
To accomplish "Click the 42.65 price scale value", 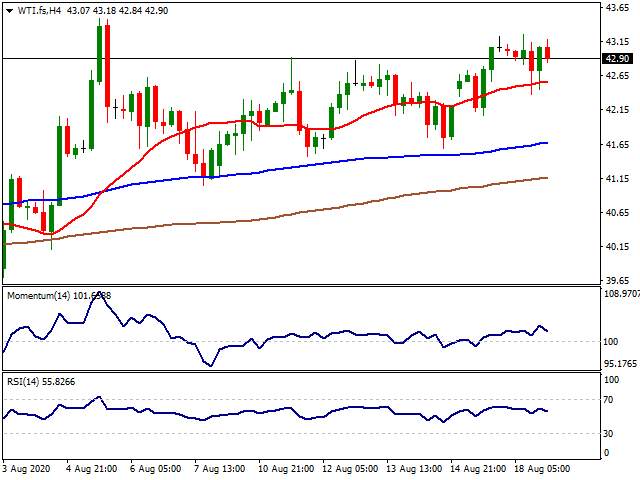I will tap(617, 76).
